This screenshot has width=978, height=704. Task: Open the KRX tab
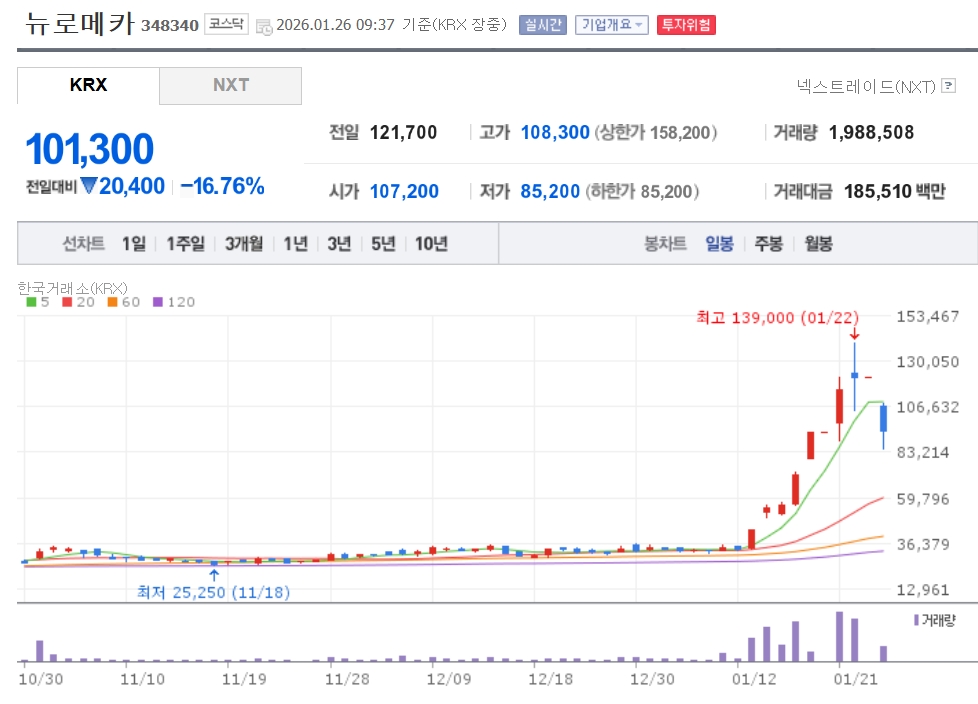coord(88,85)
